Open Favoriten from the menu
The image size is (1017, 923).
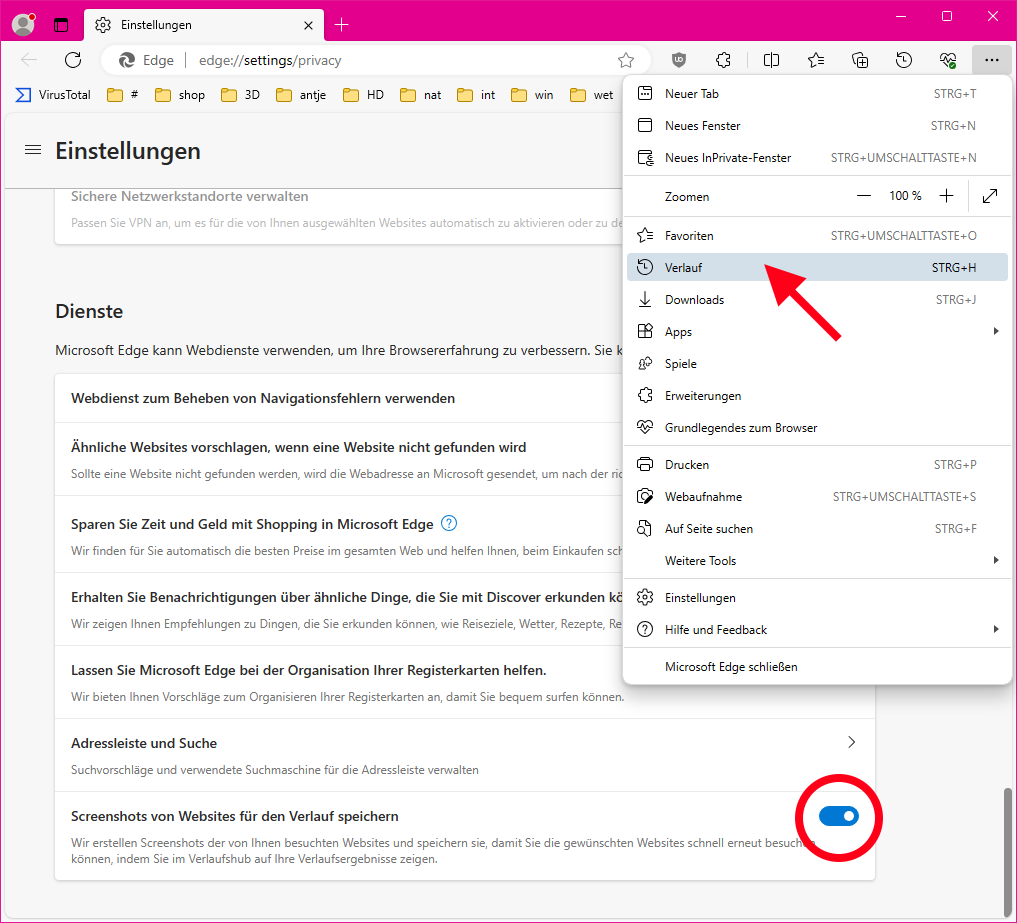coord(817,235)
